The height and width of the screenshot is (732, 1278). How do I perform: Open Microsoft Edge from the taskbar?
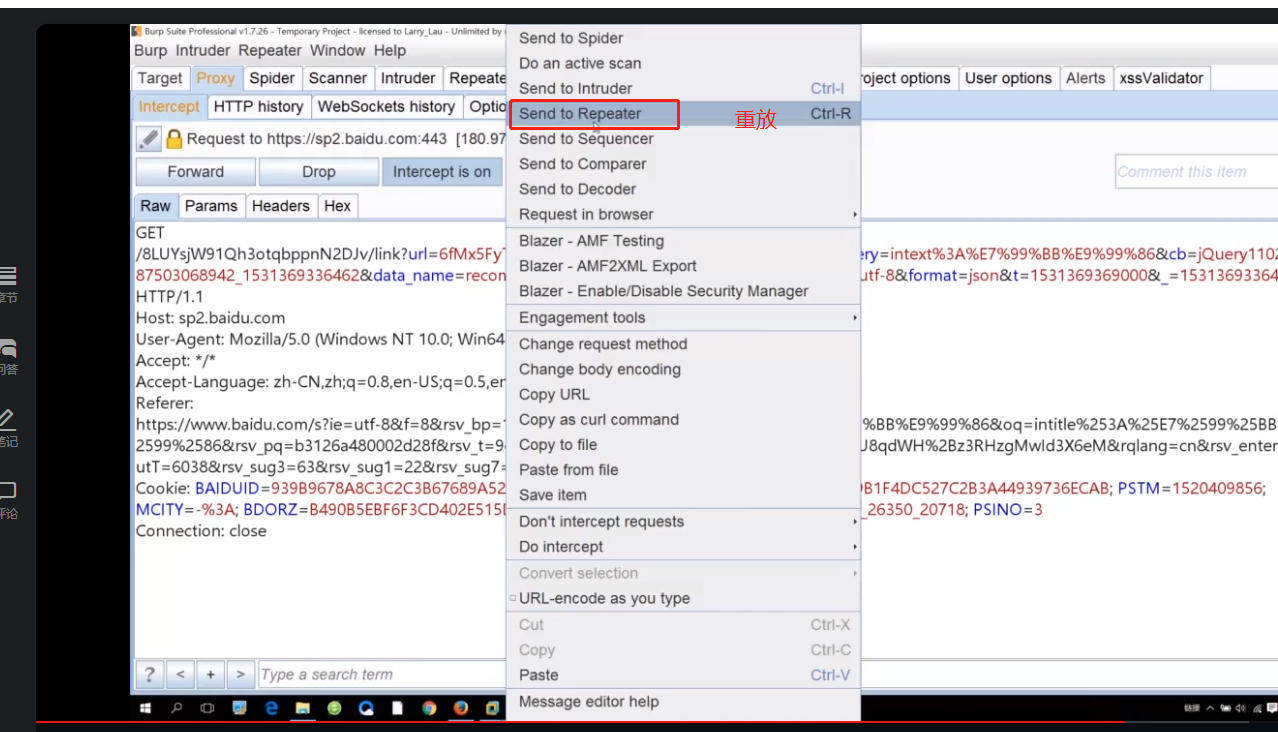click(271, 708)
